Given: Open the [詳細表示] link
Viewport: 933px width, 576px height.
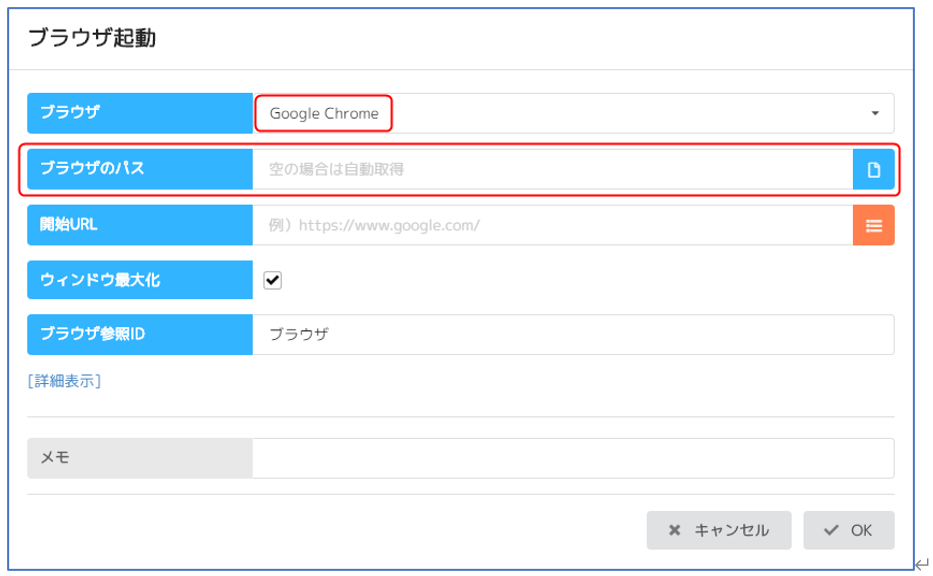Looking at the screenshot, I should tap(64, 381).
